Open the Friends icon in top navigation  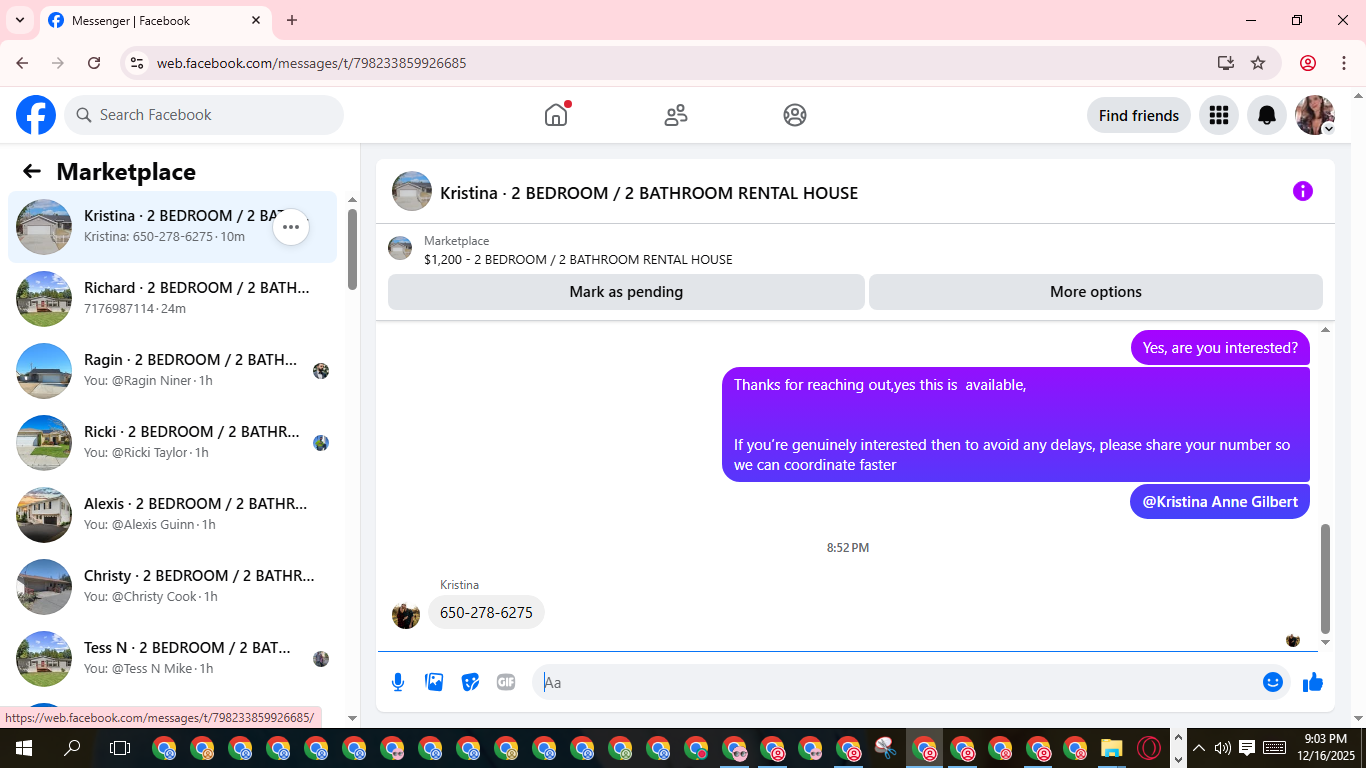coord(676,115)
